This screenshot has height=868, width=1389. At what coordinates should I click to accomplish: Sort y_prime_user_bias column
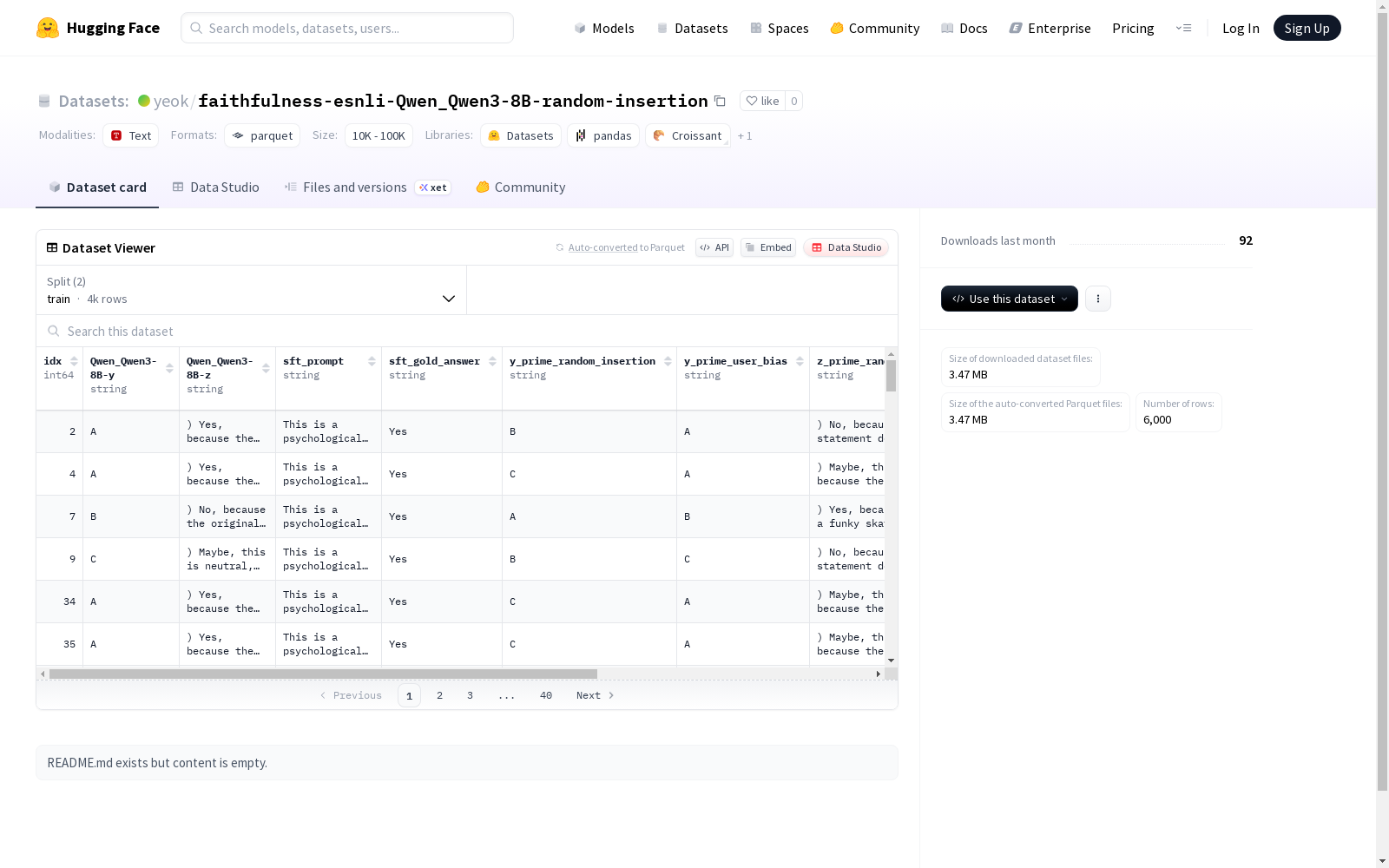(800, 361)
